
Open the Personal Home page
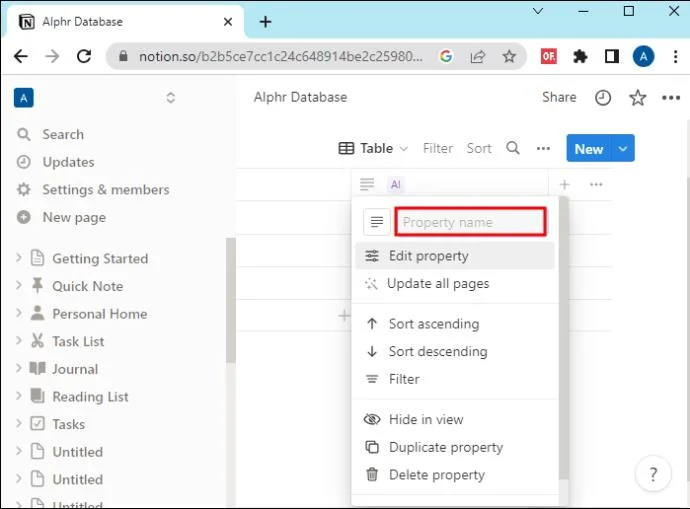click(x=99, y=314)
